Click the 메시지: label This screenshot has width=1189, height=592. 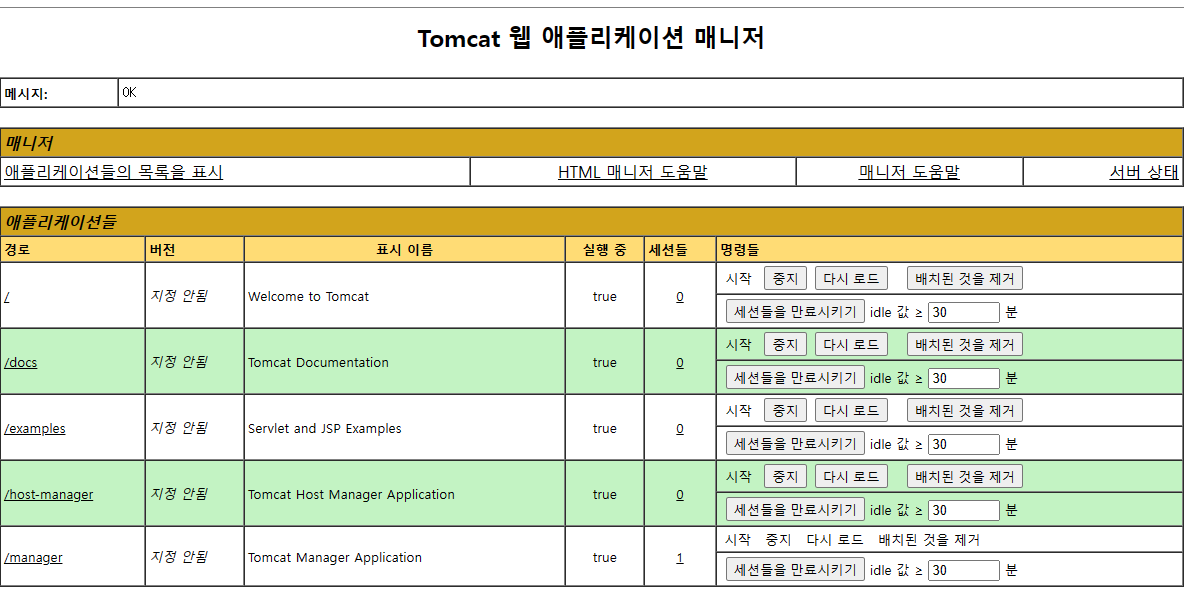(26, 94)
